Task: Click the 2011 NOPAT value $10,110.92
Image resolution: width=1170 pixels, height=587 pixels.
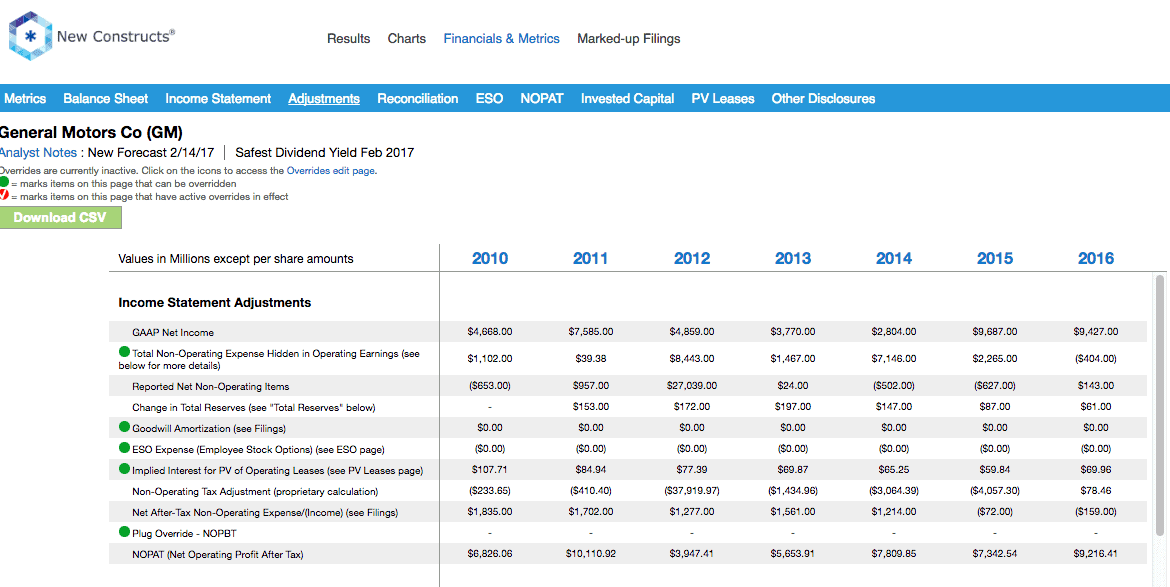Action: click(590, 553)
